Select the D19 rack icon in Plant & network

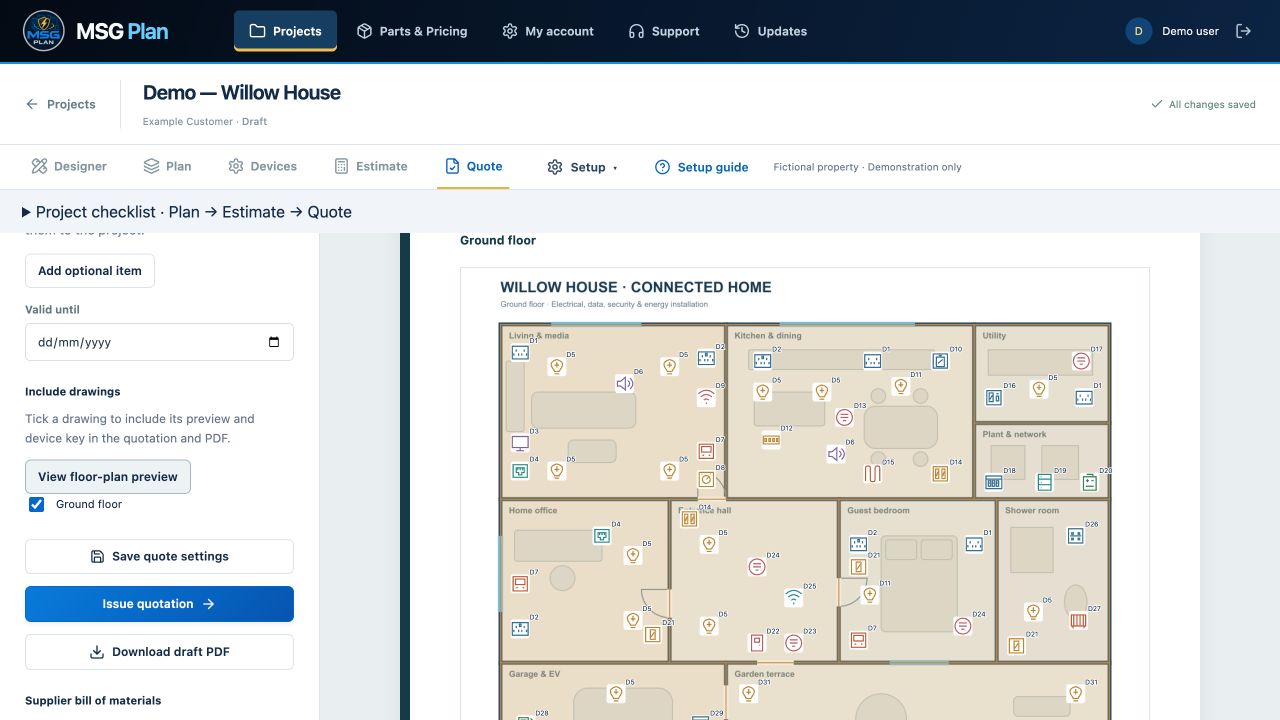click(x=1045, y=482)
